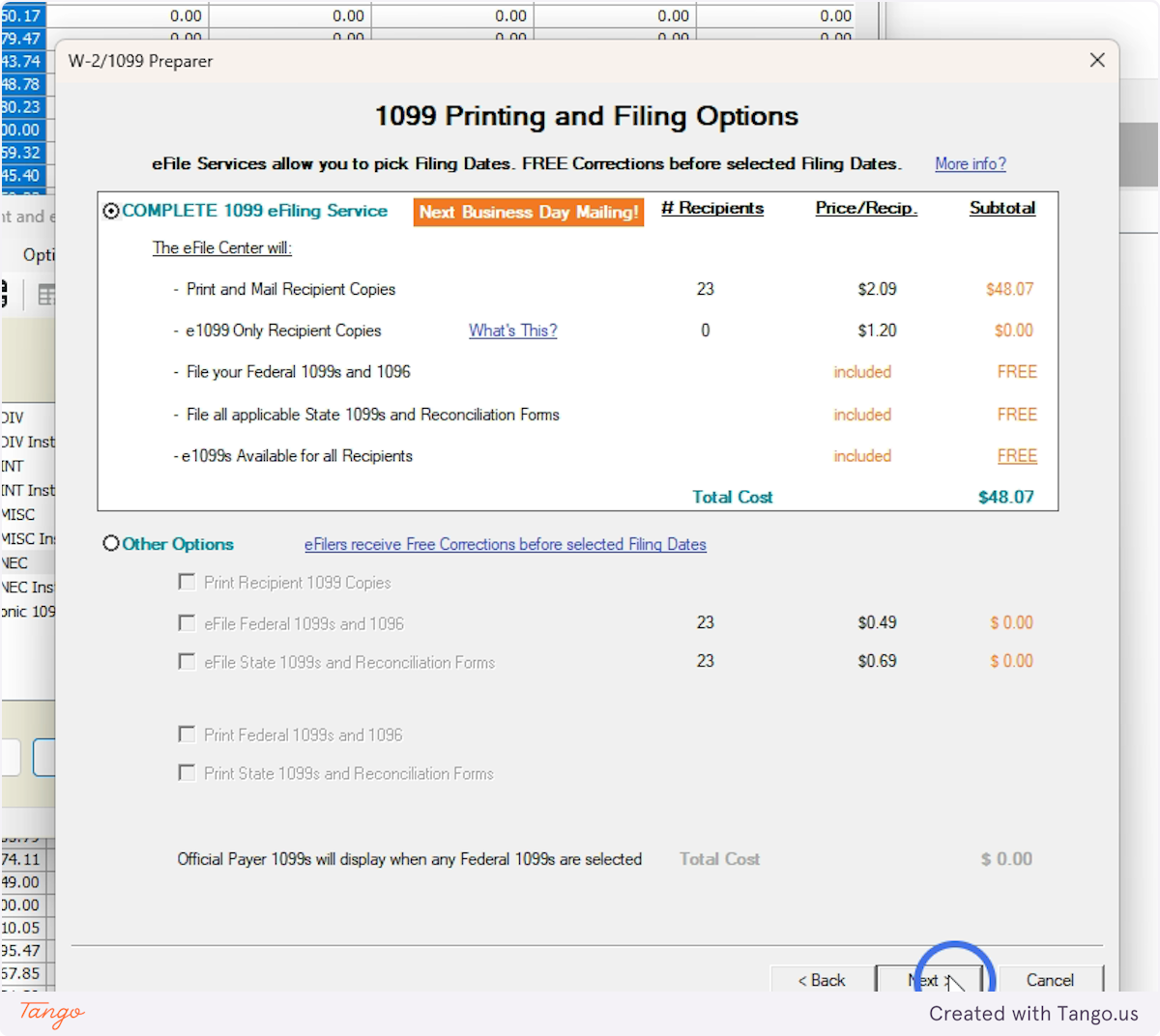The height and width of the screenshot is (1036, 1160).
Task: Enable Print Federal 1099s and 1096
Action: pyautogui.click(x=187, y=734)
